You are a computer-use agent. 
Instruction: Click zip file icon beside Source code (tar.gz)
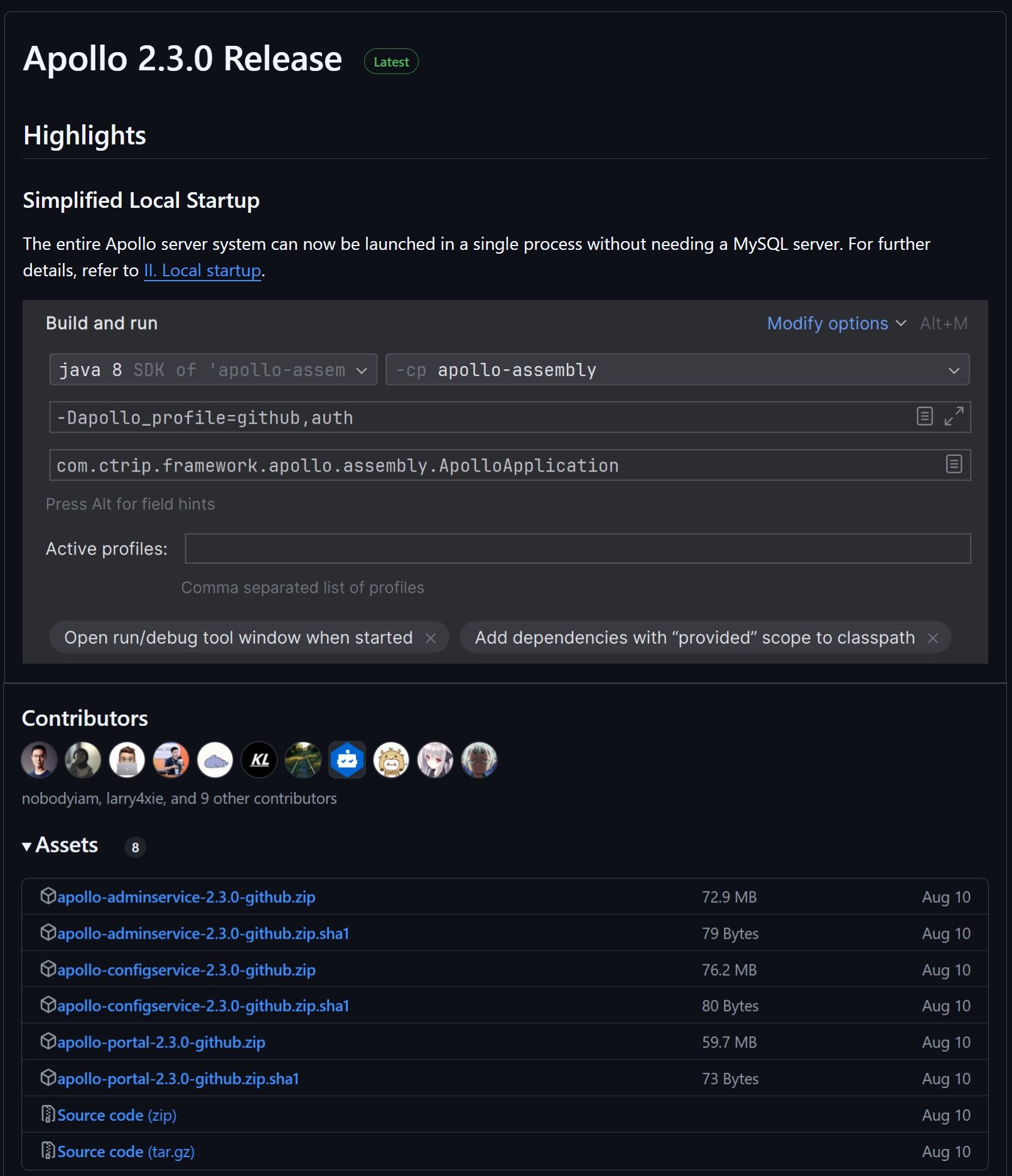click(48, 1150)
